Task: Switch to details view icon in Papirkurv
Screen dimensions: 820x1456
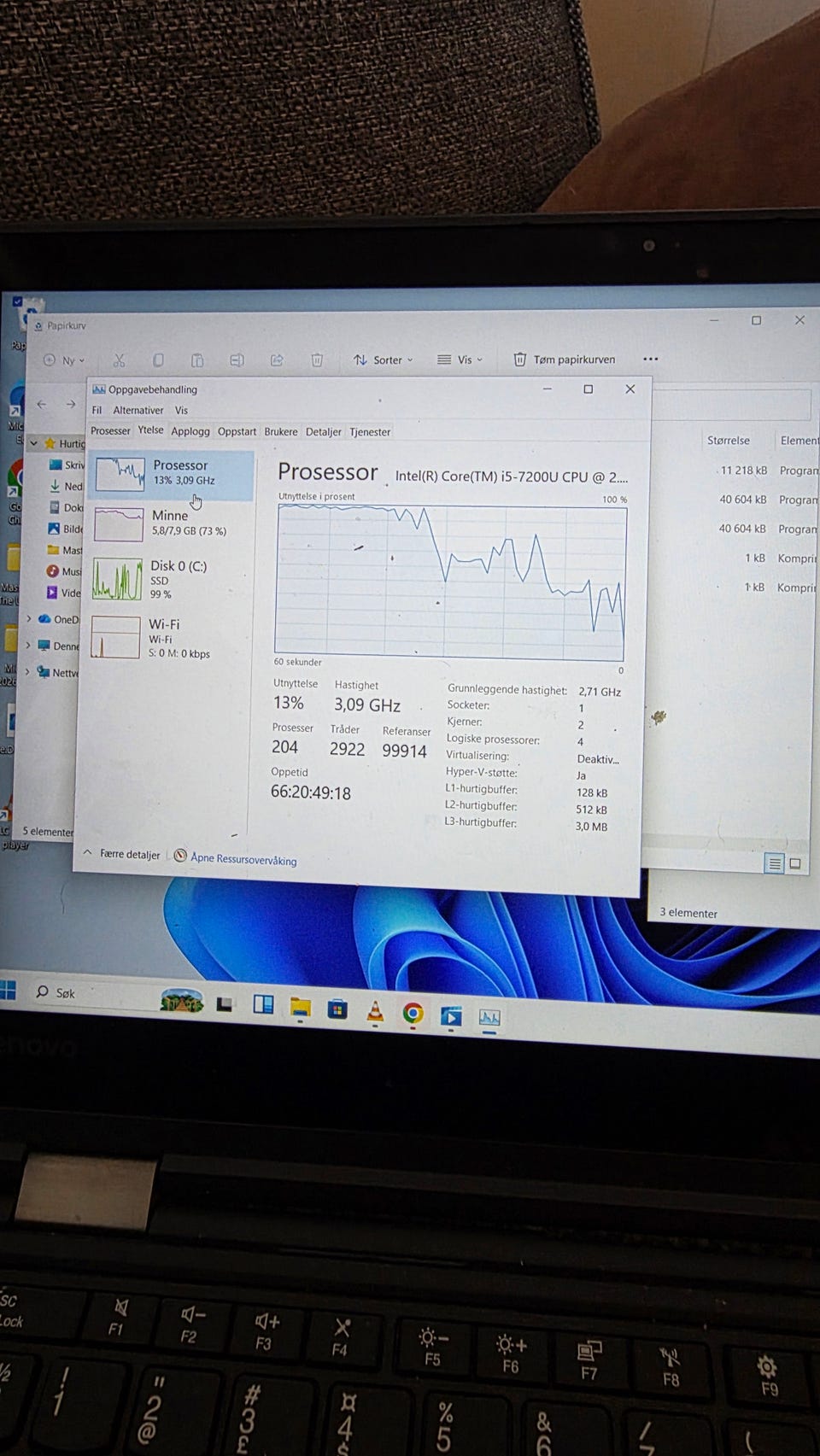Action: tap(775, 864)
